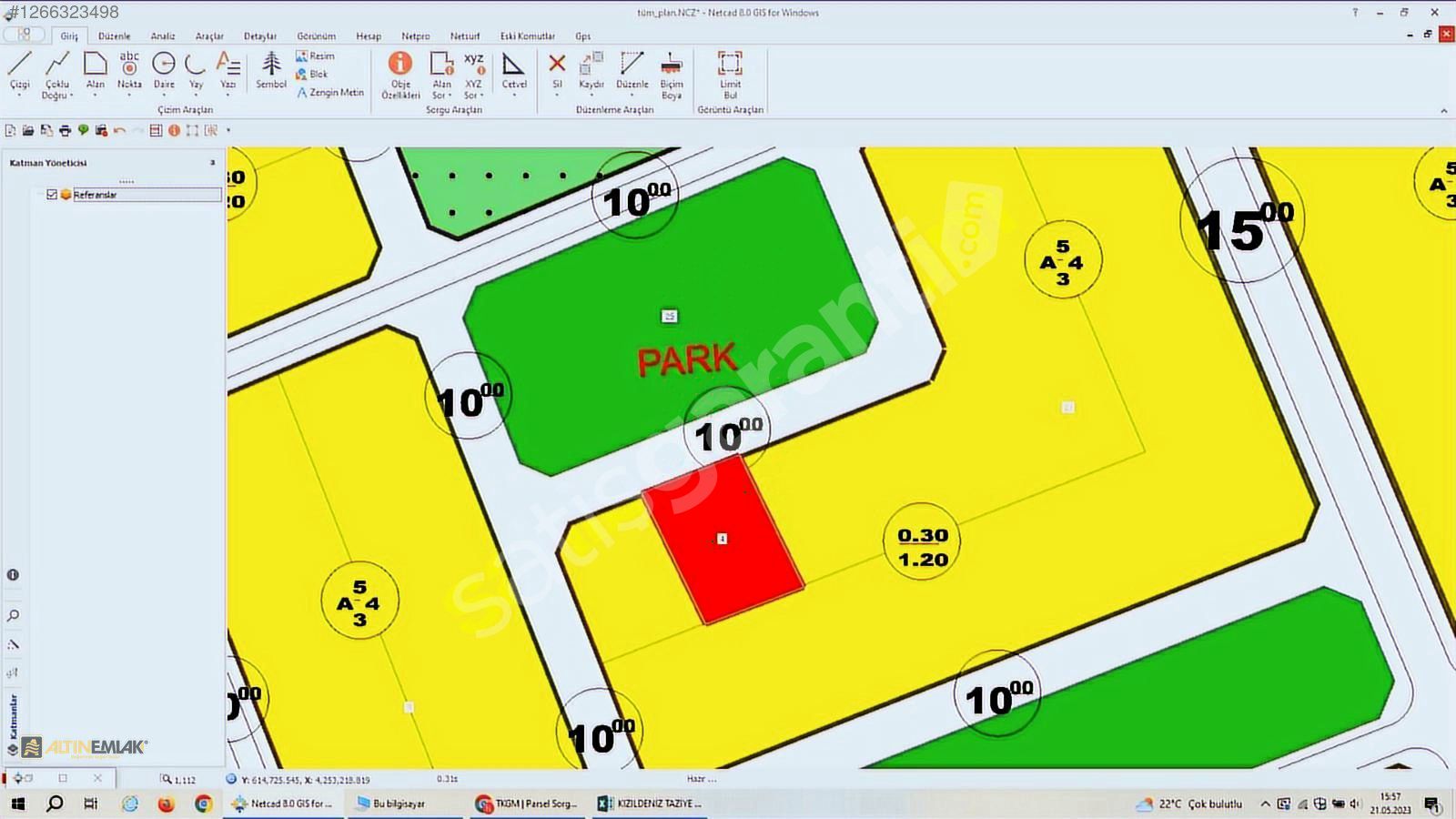
Task: Open Obje Özellikleri info tool
Action: 400,73
